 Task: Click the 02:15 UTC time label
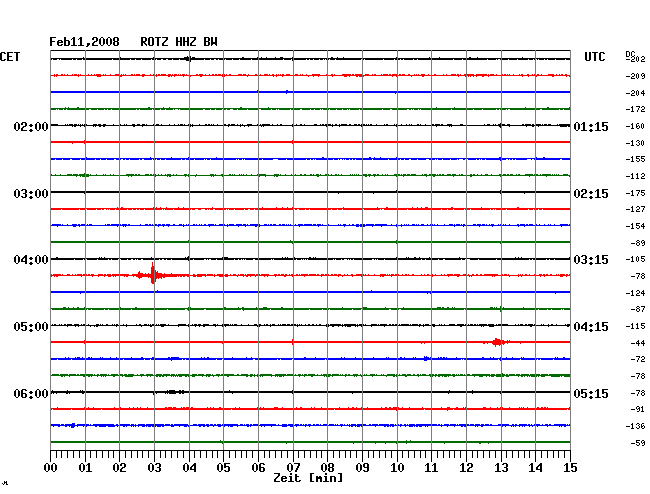tap(591, 194)
